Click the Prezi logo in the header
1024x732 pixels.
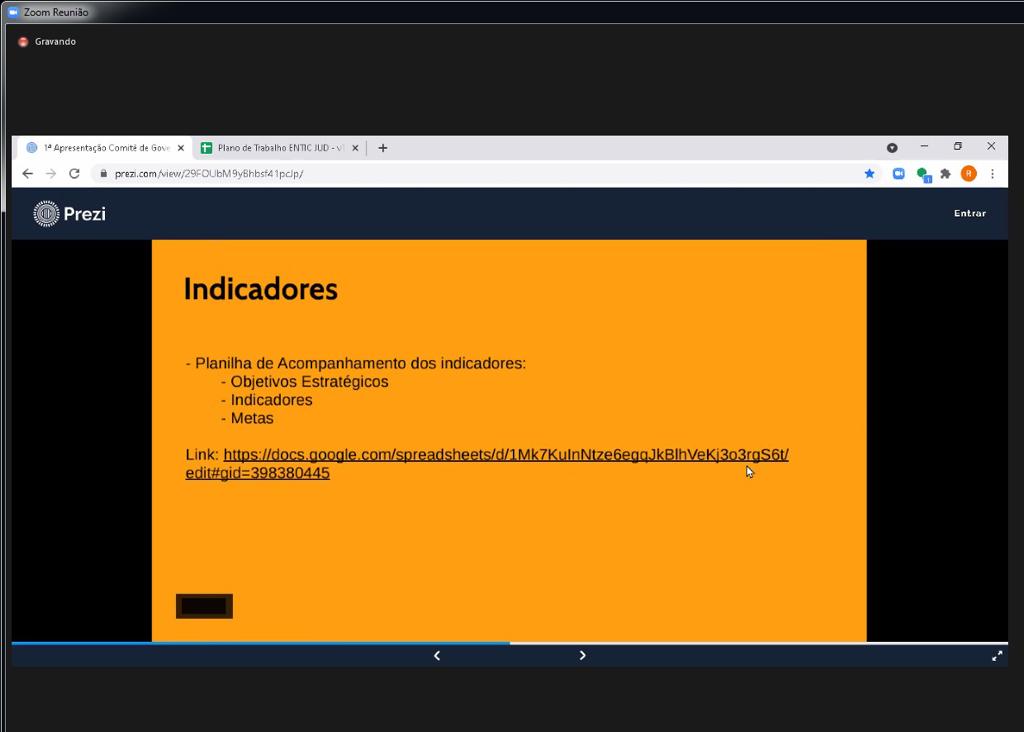tap(69, 213)
